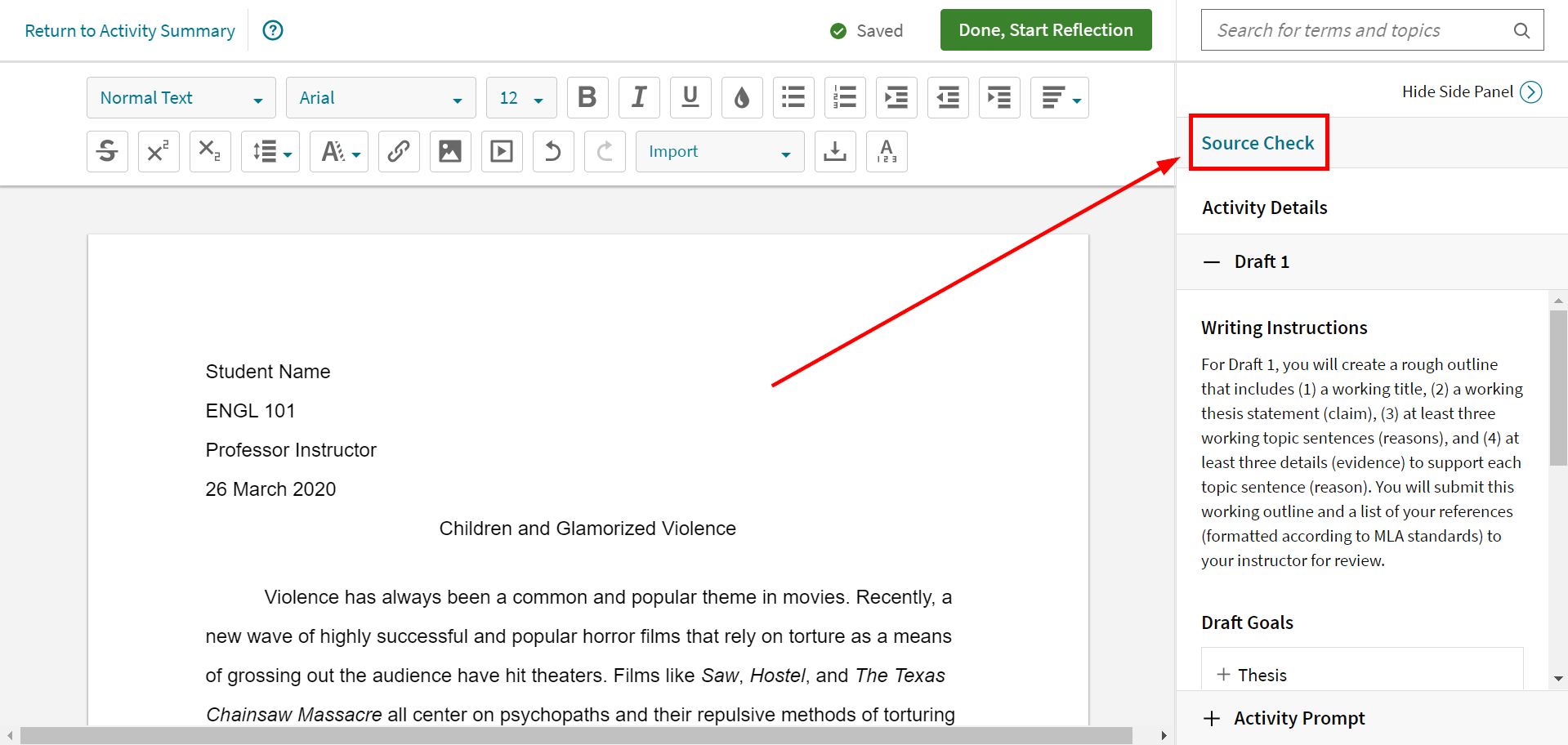Toggle subscript formatting

[210, 151]
